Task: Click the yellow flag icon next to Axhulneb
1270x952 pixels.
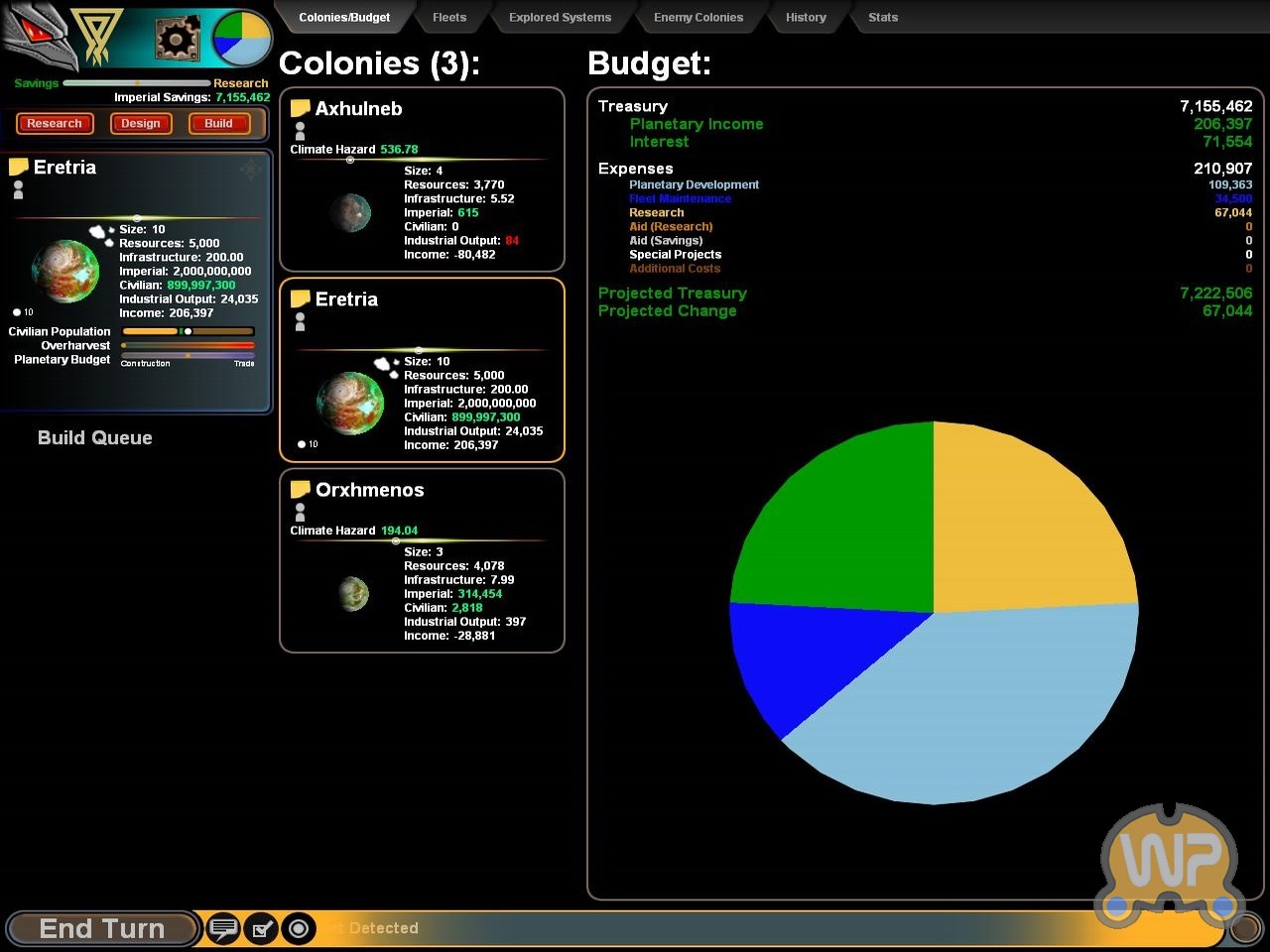Action: click(300, 108)
